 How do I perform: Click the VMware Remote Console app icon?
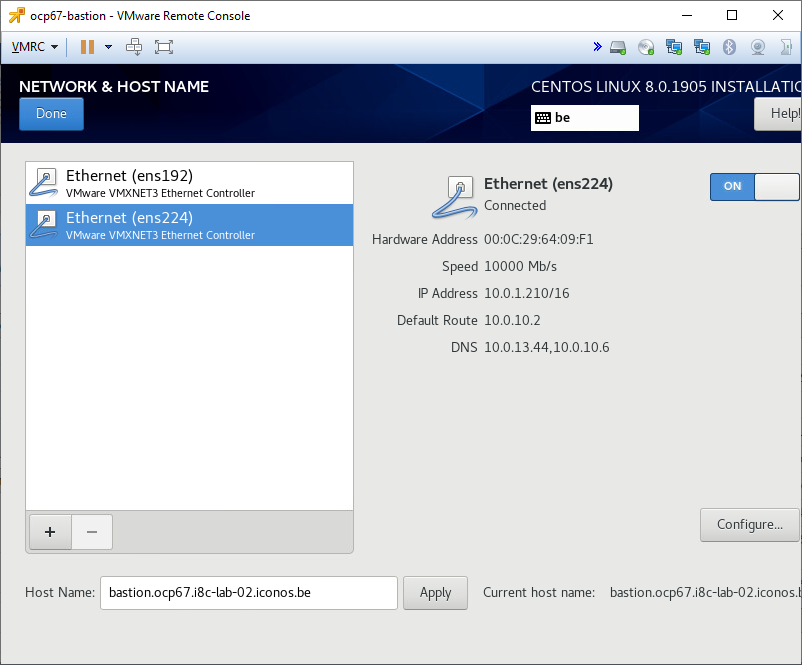(x=16, y=15)
